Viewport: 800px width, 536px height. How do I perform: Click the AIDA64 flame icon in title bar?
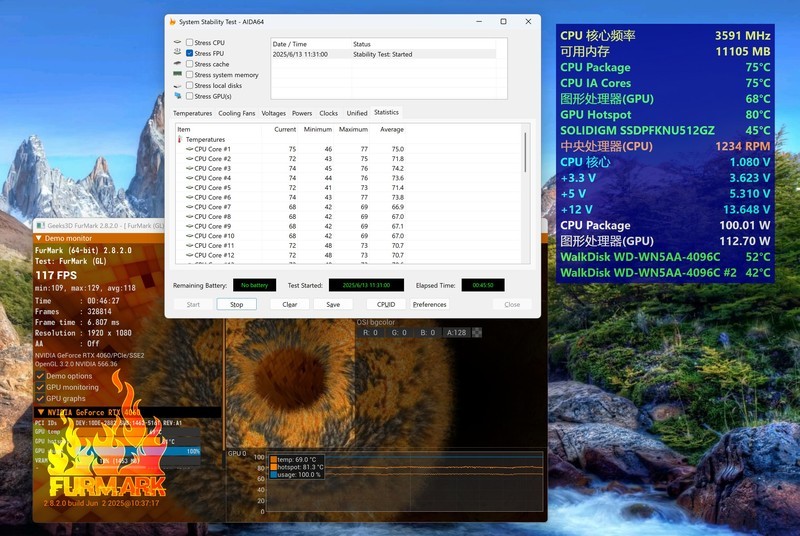[172, 21]
